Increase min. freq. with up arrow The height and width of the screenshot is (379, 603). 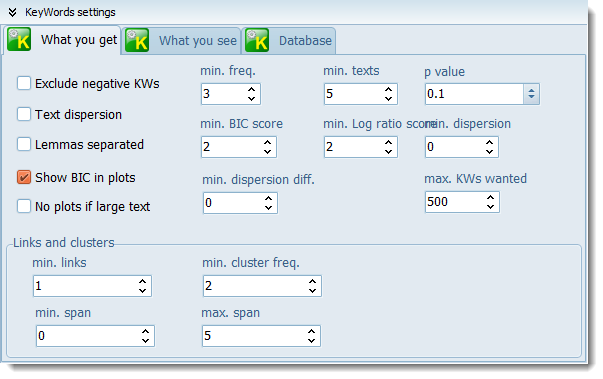[252, 89]
